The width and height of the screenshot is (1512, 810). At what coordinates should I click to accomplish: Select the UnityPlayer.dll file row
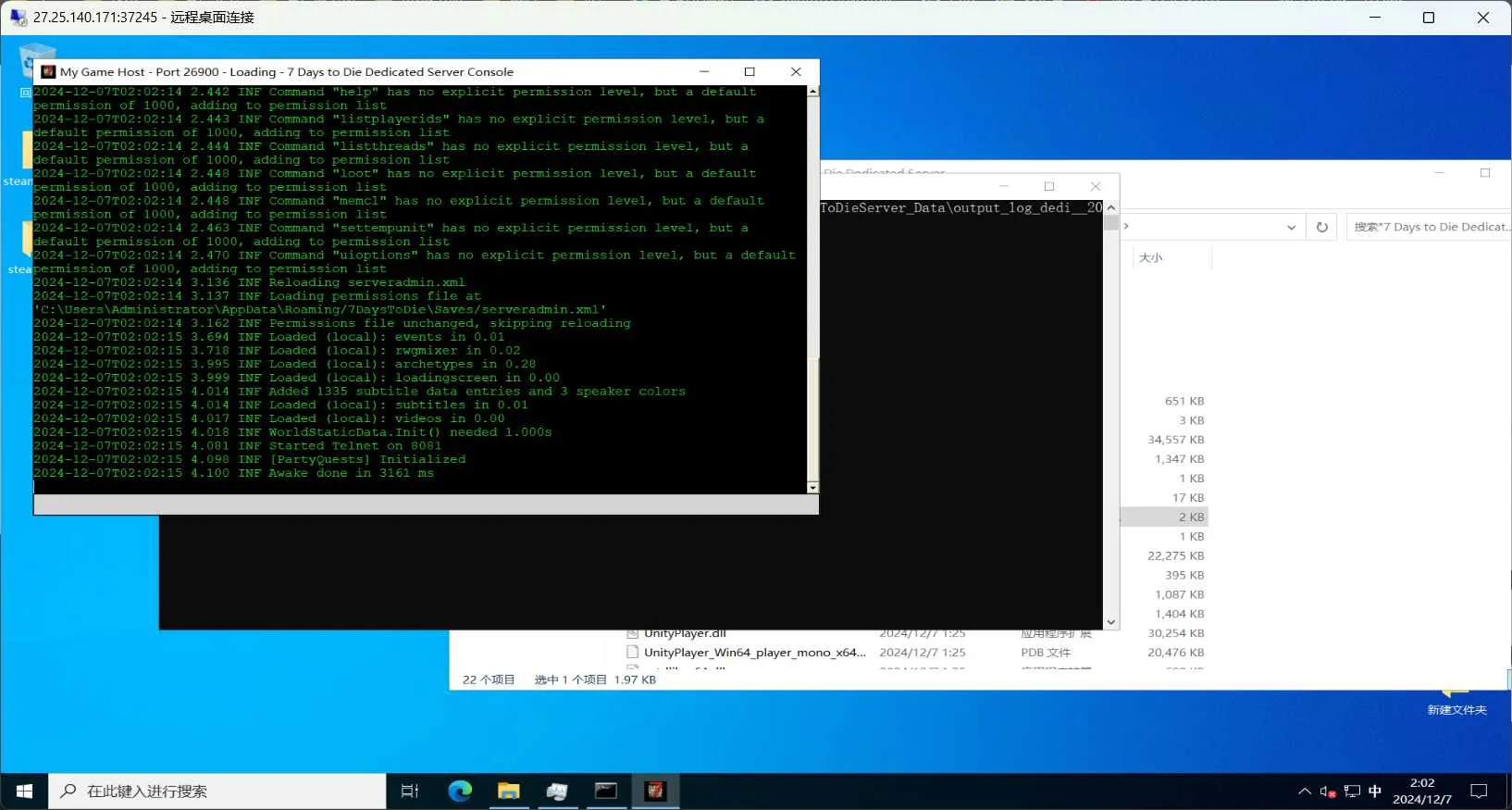coord(685,634)
